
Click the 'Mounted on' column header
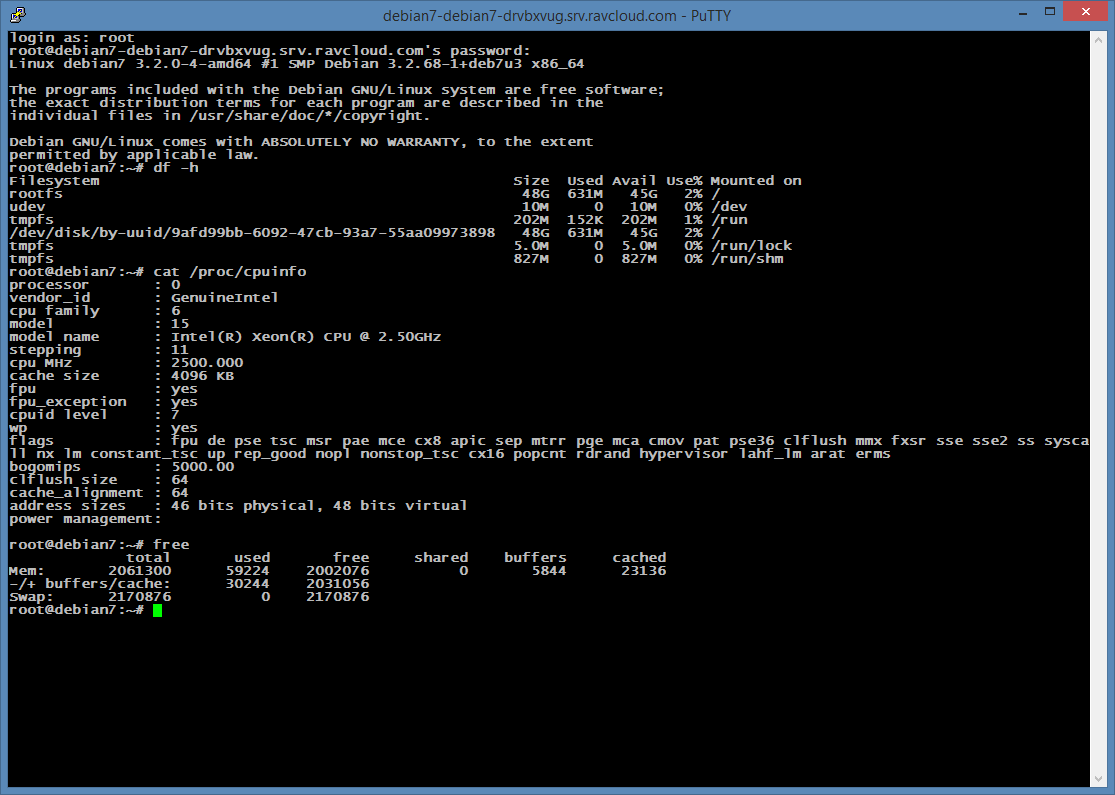coord(756,181)
